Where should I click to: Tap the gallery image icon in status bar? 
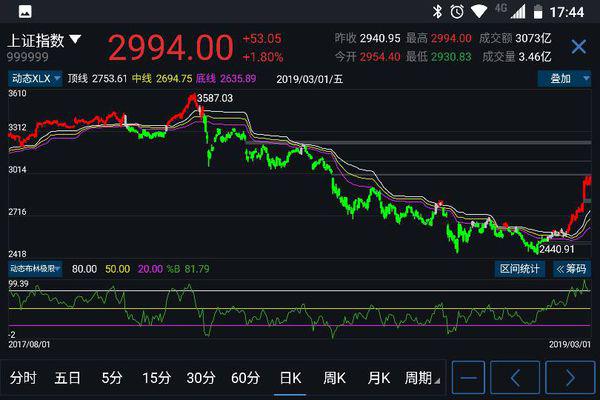pos(25,11)
